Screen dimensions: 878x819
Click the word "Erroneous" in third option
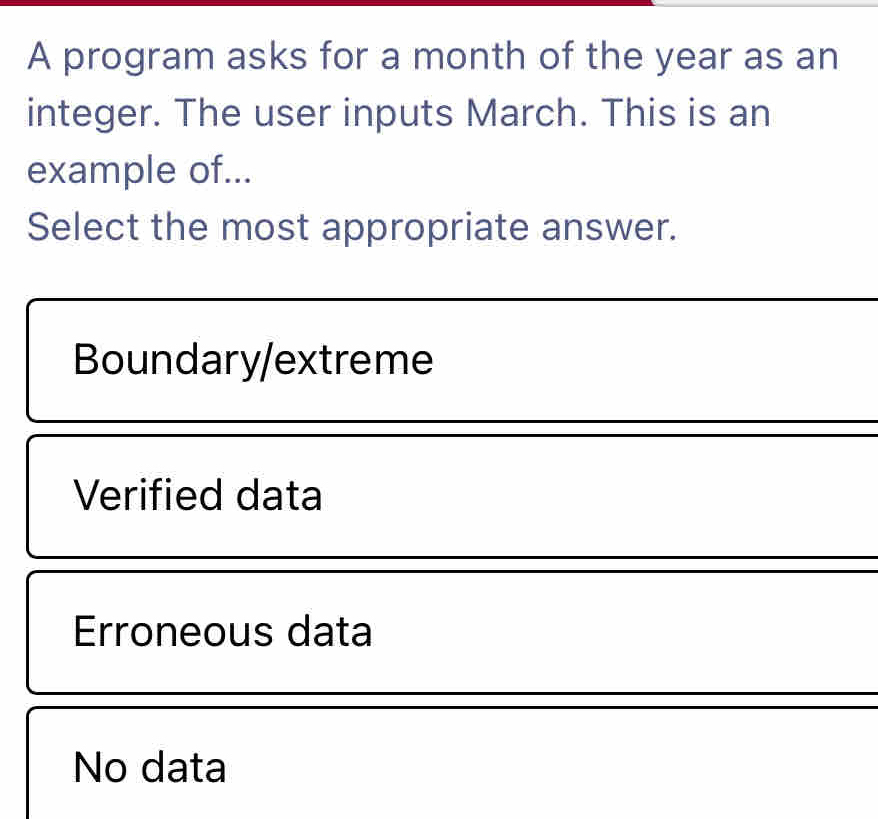173,632
